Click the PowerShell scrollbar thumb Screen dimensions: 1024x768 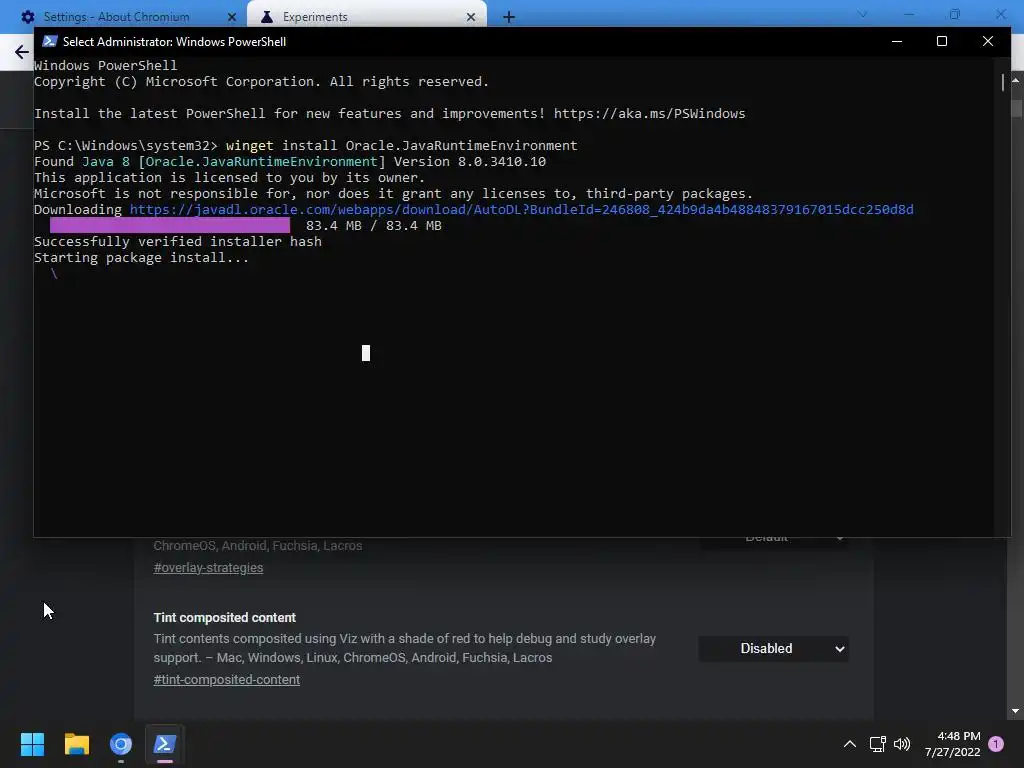pyautogui.click(x=1002, y=82)
